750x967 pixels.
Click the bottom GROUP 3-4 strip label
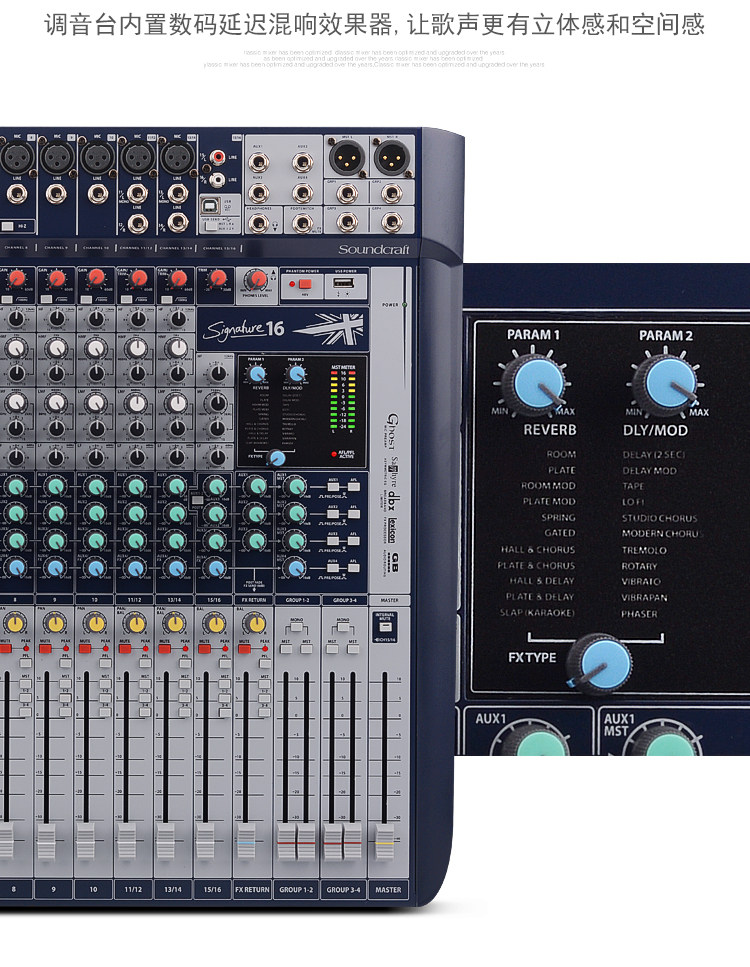(344, 890)
